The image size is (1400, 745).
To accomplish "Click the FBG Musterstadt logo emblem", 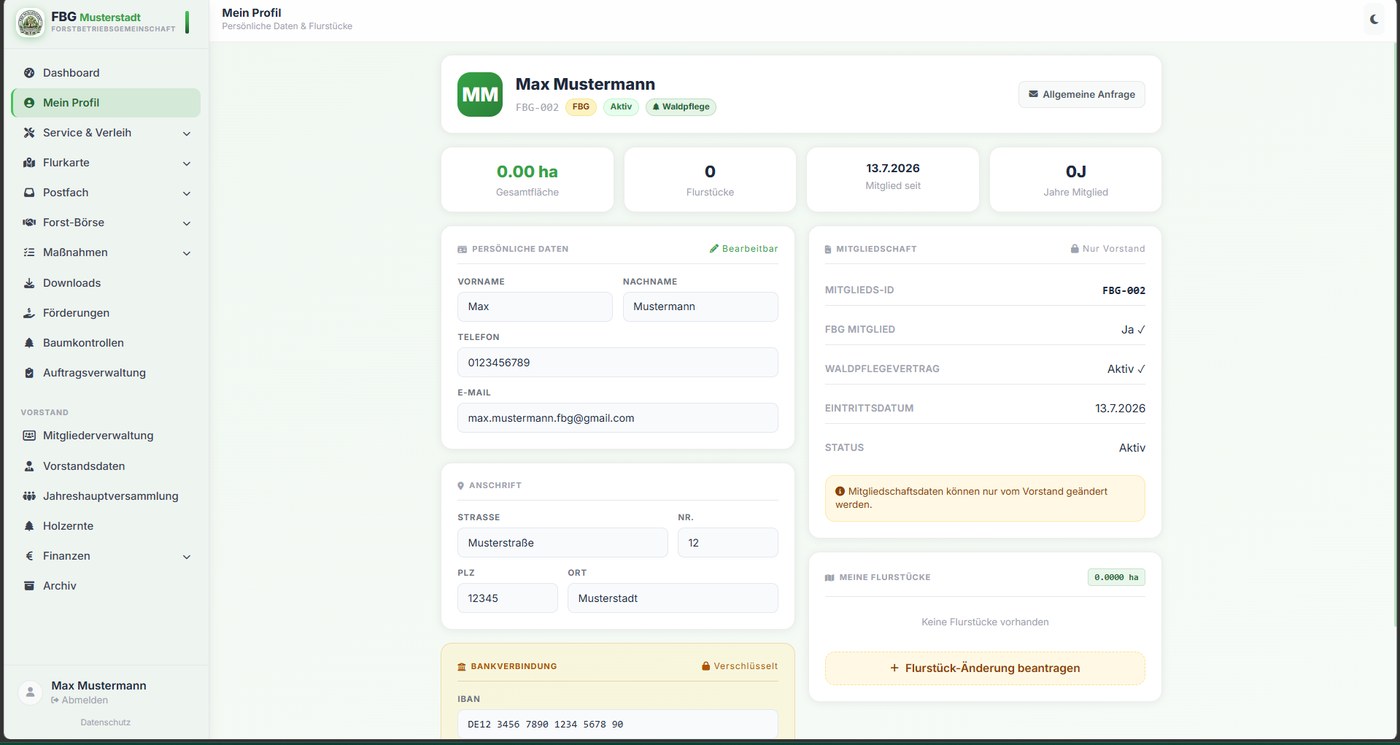I will [x=30, y=22].
